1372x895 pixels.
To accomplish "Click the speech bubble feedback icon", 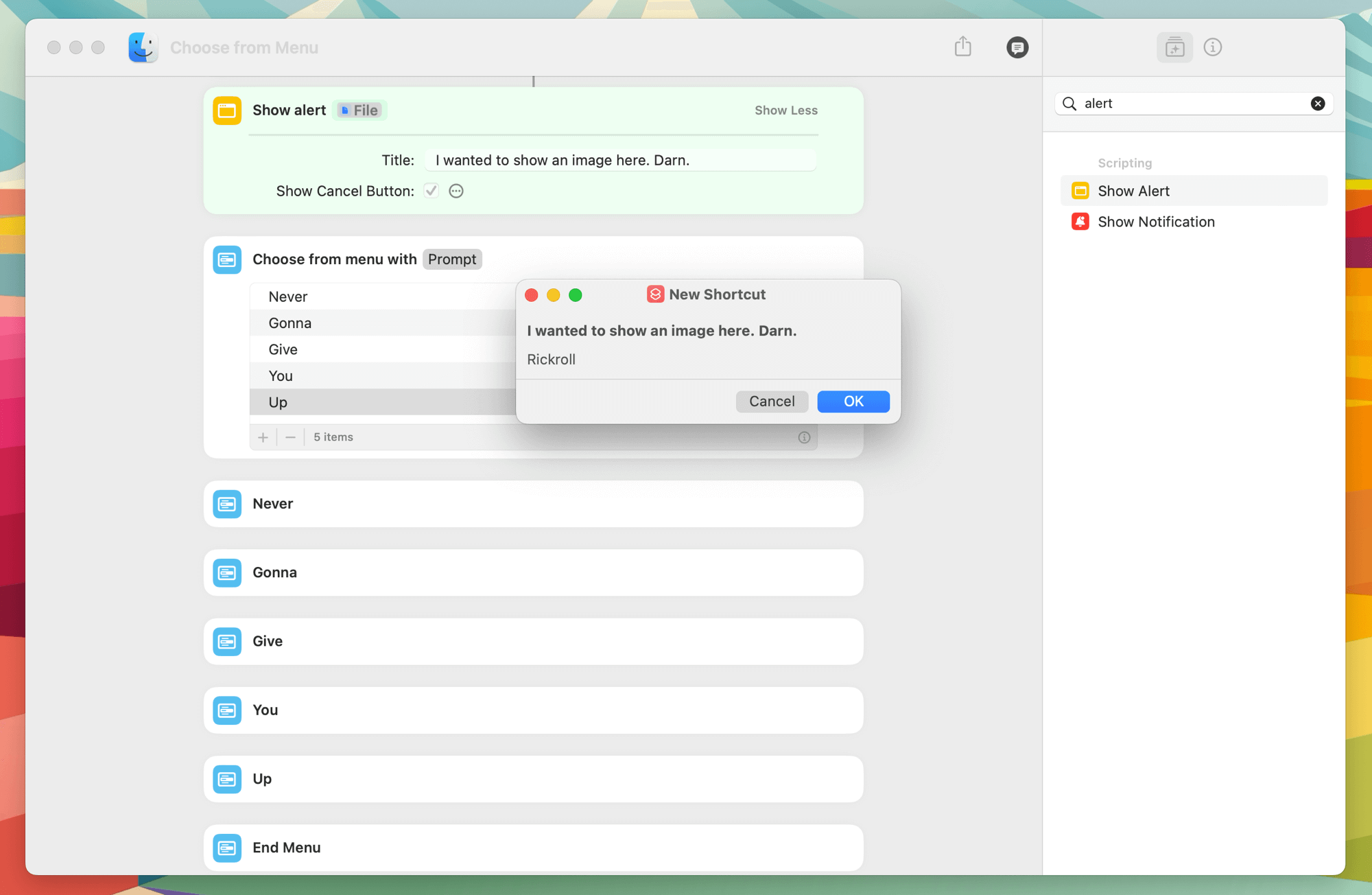I will tap(1017, 47).
